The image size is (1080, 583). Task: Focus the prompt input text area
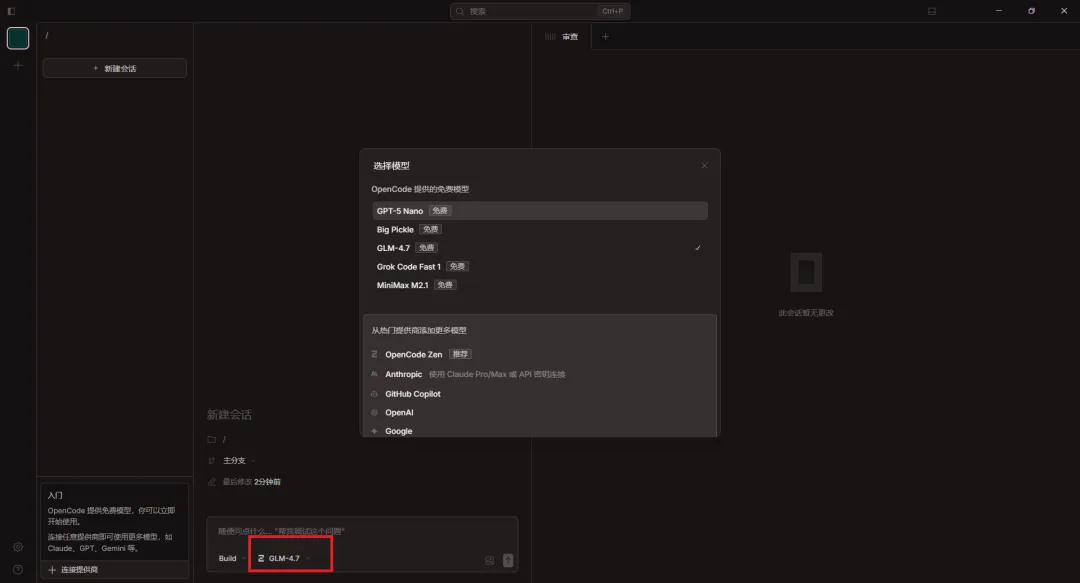[362, 531]
